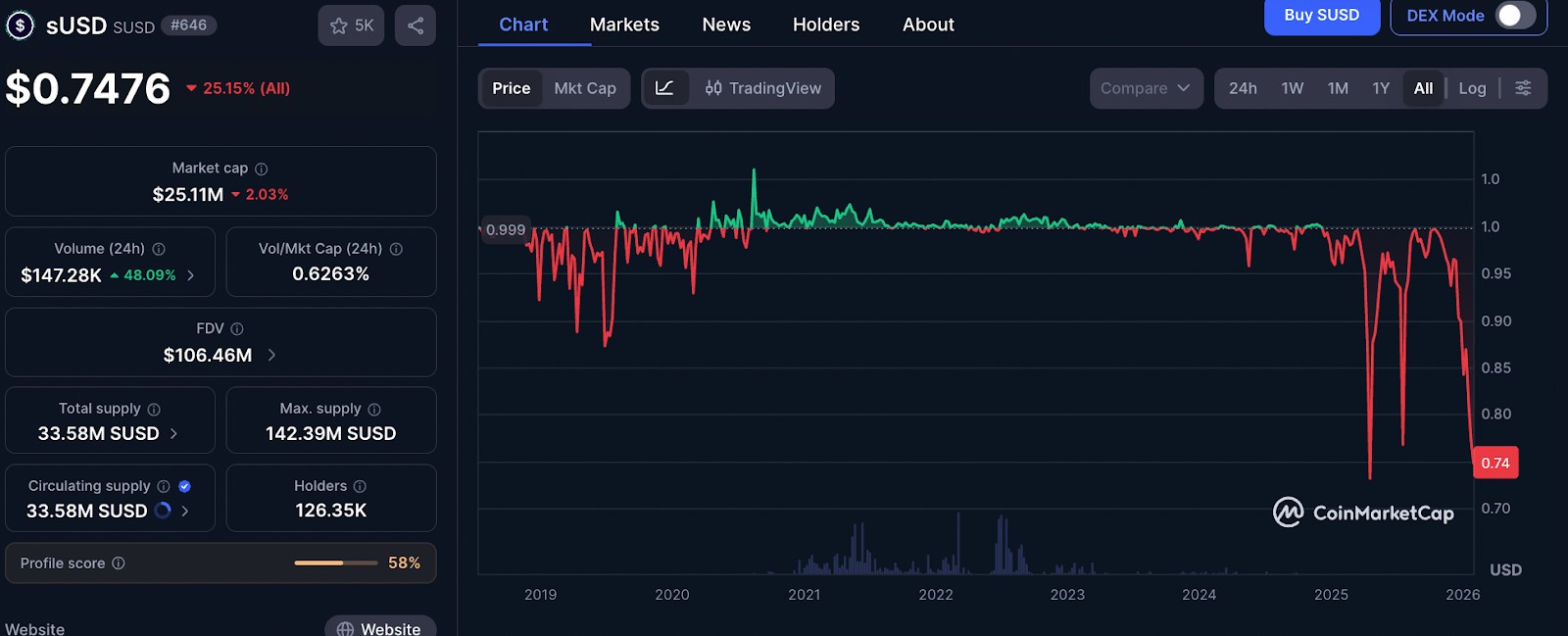This screenshot has width=1568, height=636.
Task: Click the Buy SUSD button
Action: click(x=1322, y=16)
